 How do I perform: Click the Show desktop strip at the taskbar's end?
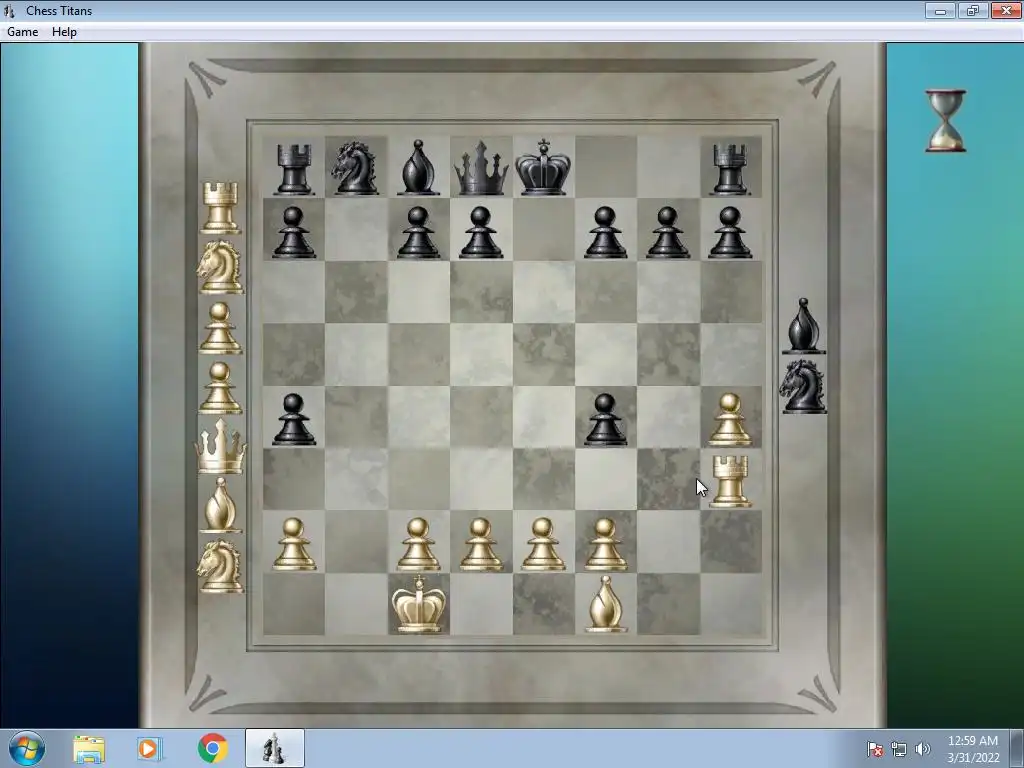(x=1017, y=748)
